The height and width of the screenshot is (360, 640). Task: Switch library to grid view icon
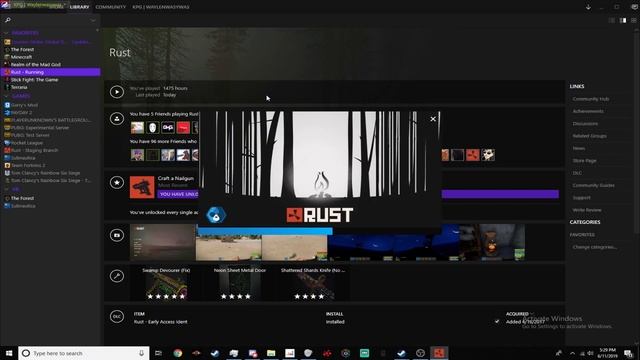tap(634, 20)
